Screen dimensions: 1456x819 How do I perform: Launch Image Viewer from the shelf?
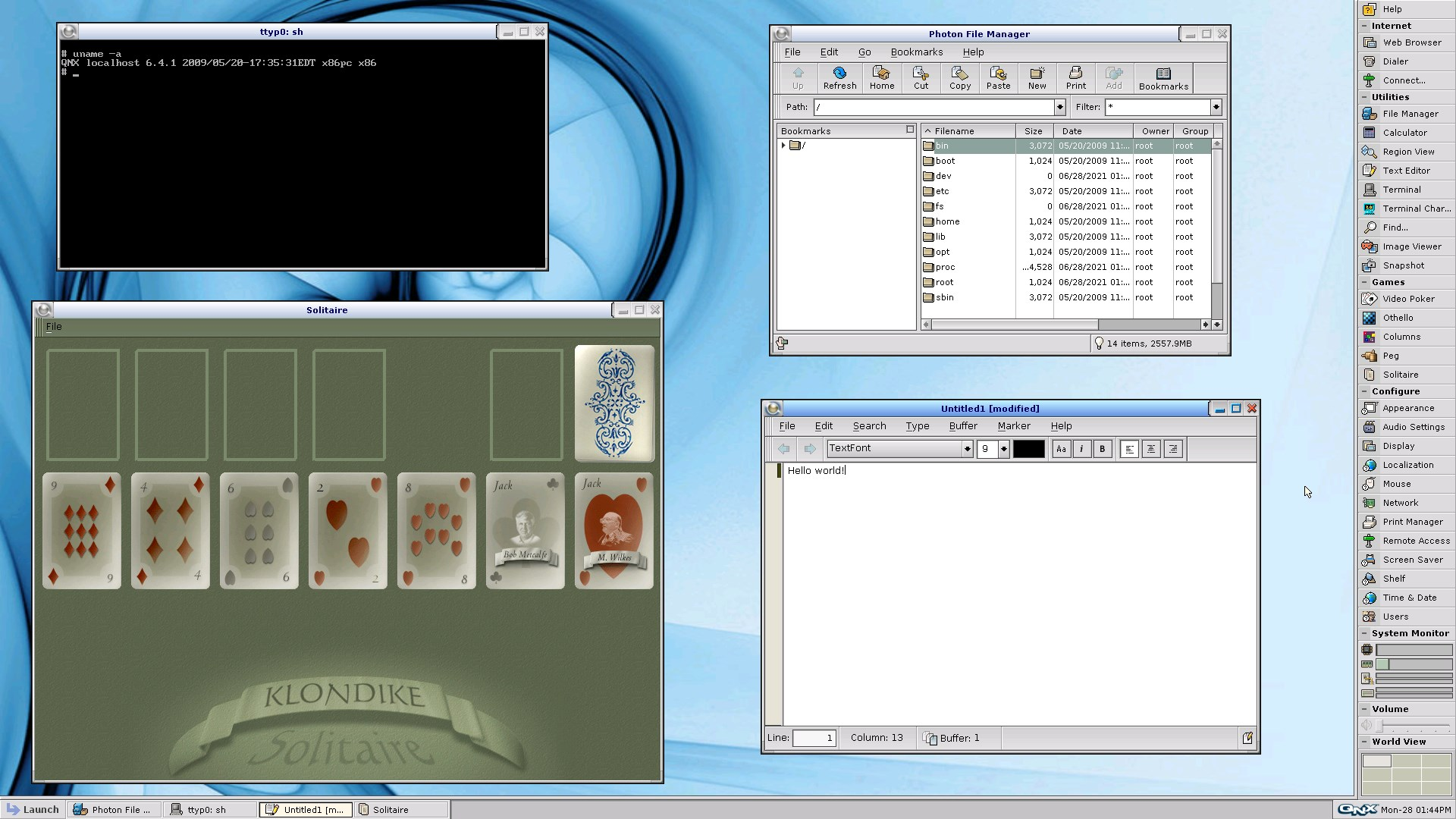pos(1411,246)
